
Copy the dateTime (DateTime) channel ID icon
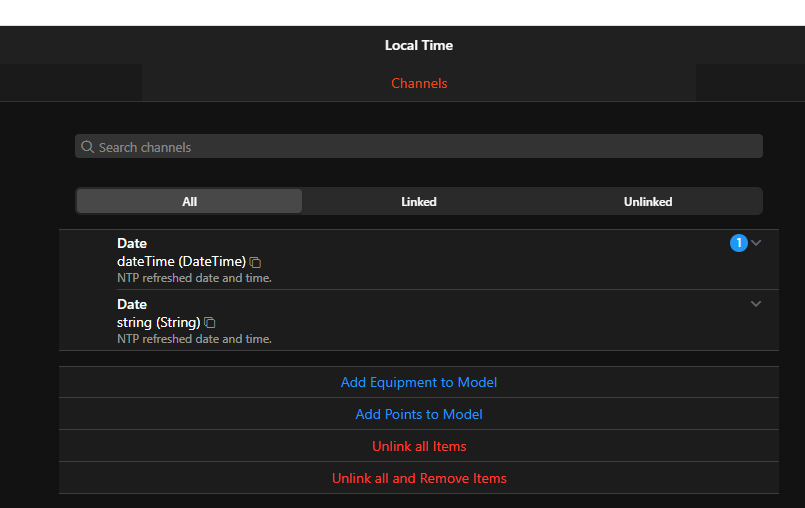256,262
